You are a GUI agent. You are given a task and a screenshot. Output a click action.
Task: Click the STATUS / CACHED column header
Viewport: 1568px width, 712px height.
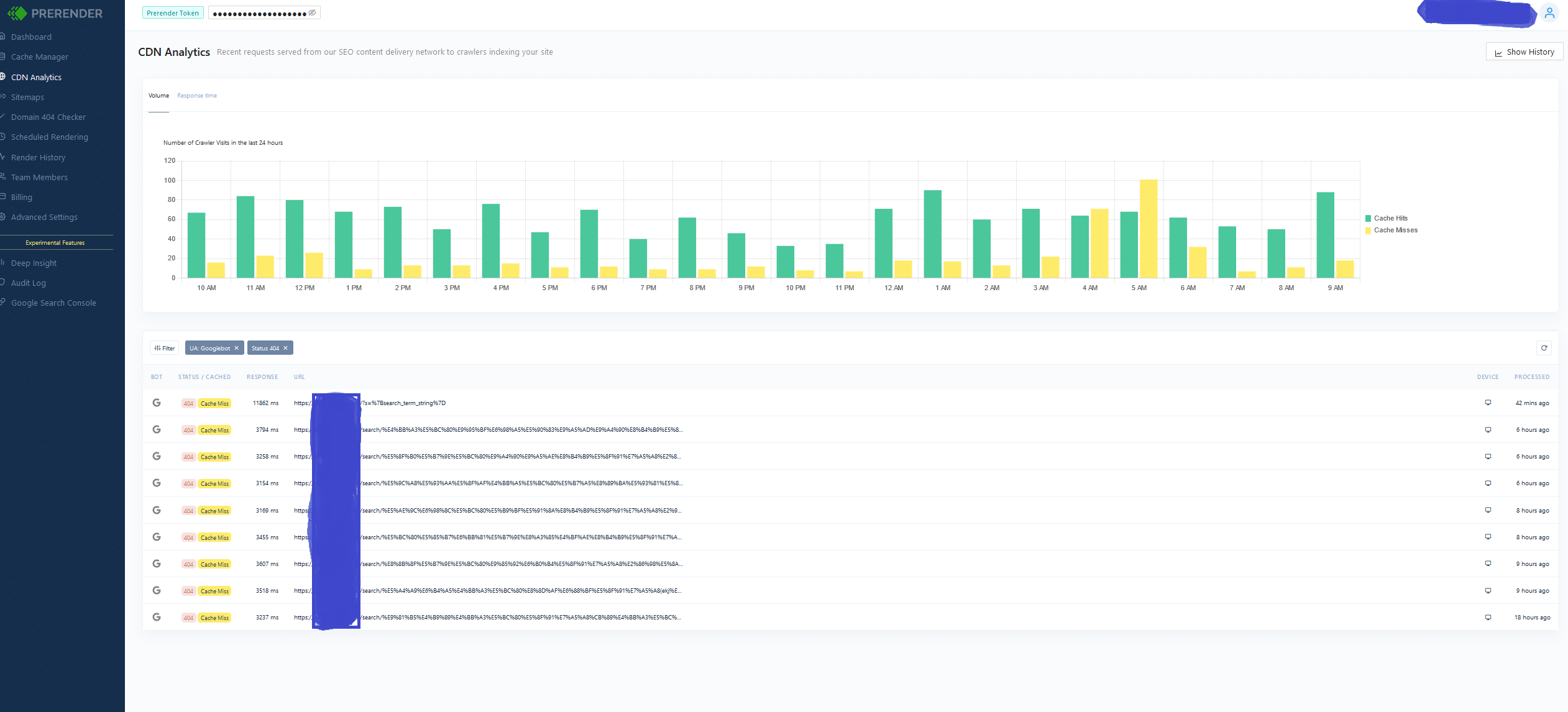coord(204,377)
